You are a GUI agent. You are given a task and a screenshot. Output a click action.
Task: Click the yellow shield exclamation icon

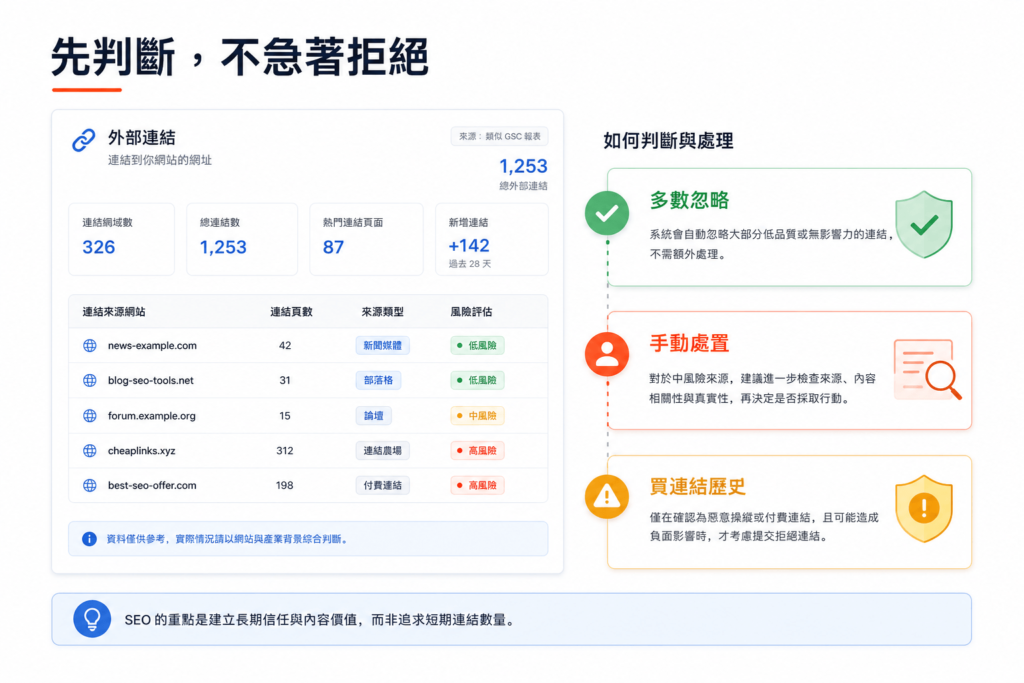pyautogui.click(x=924, y=509)
